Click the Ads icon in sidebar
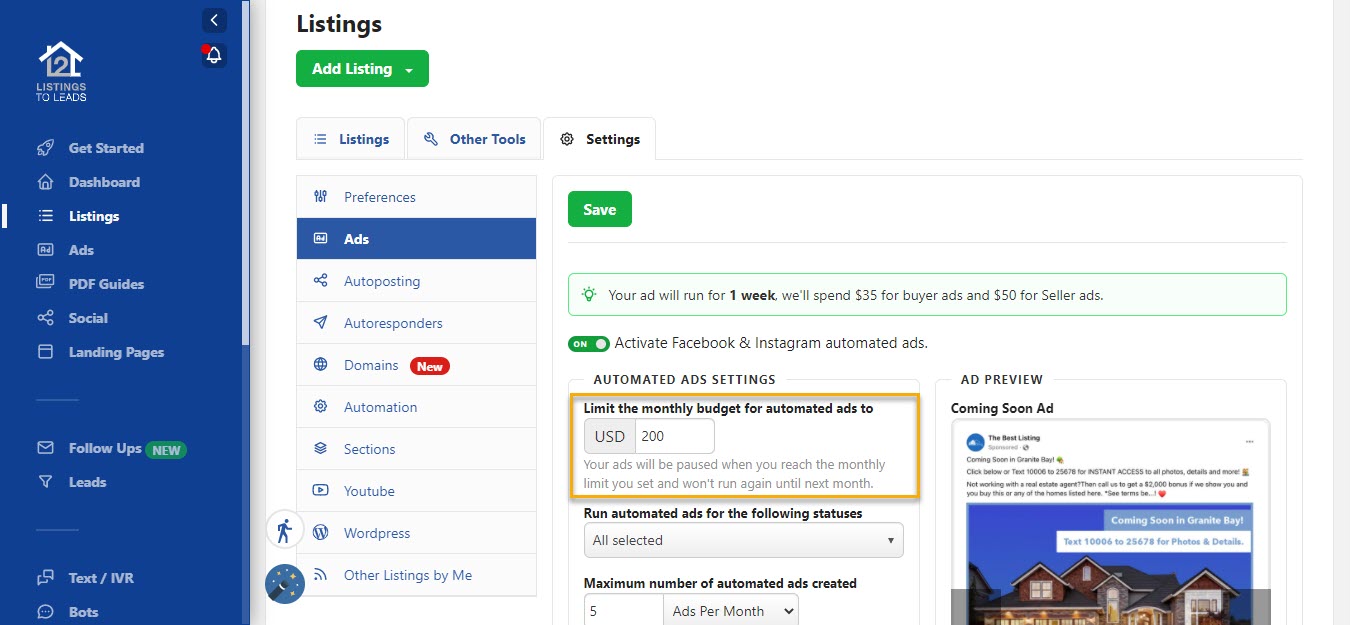The width and height of the screenshot is (1350, 625). pyautogui.click(x=45, y=250)
